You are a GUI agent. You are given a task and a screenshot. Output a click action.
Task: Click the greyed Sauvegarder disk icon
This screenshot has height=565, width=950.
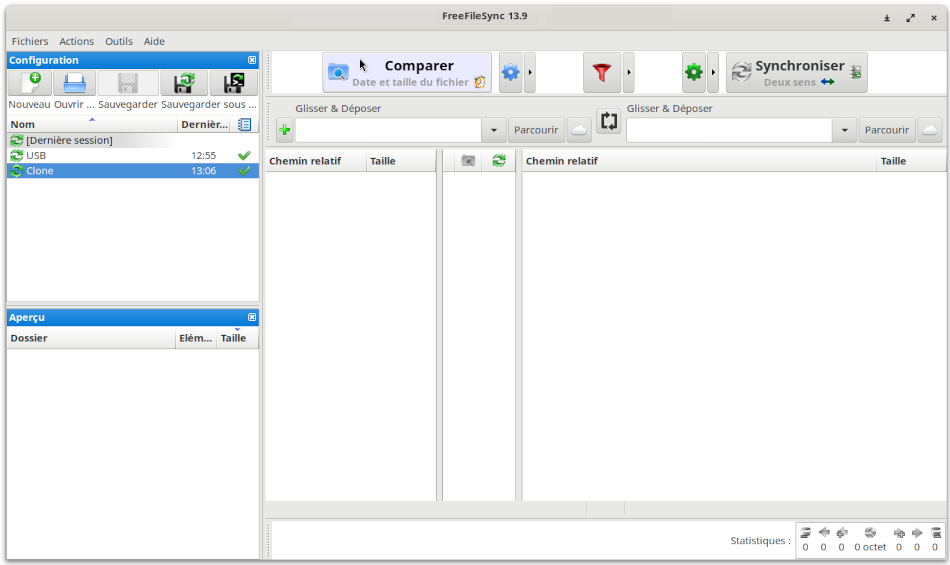click(x=128, y=83)
